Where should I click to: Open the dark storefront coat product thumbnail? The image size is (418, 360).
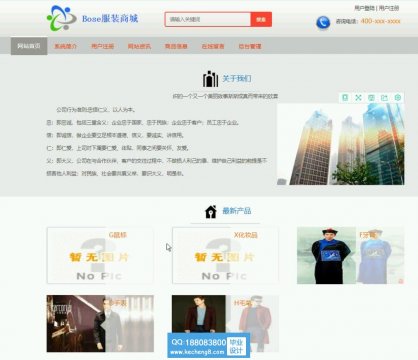point(100,323)
